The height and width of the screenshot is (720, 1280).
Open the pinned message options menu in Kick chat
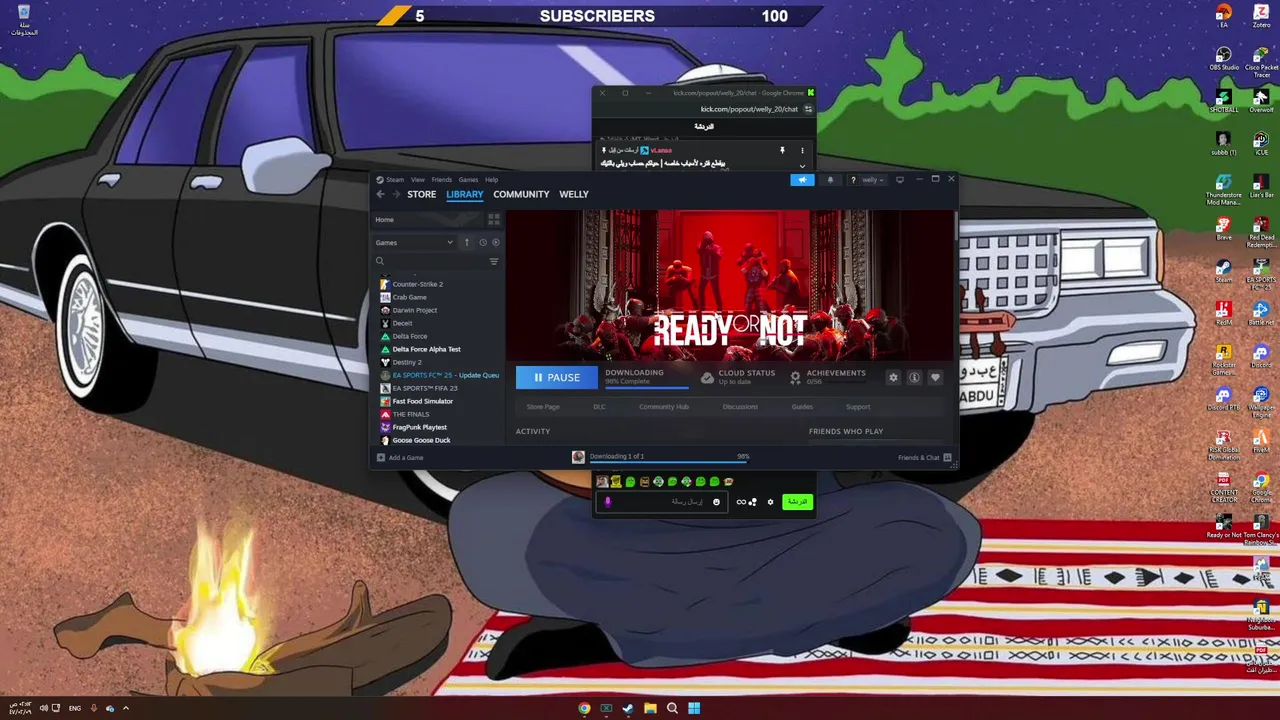pyautogui.click(x=802, y=151)
